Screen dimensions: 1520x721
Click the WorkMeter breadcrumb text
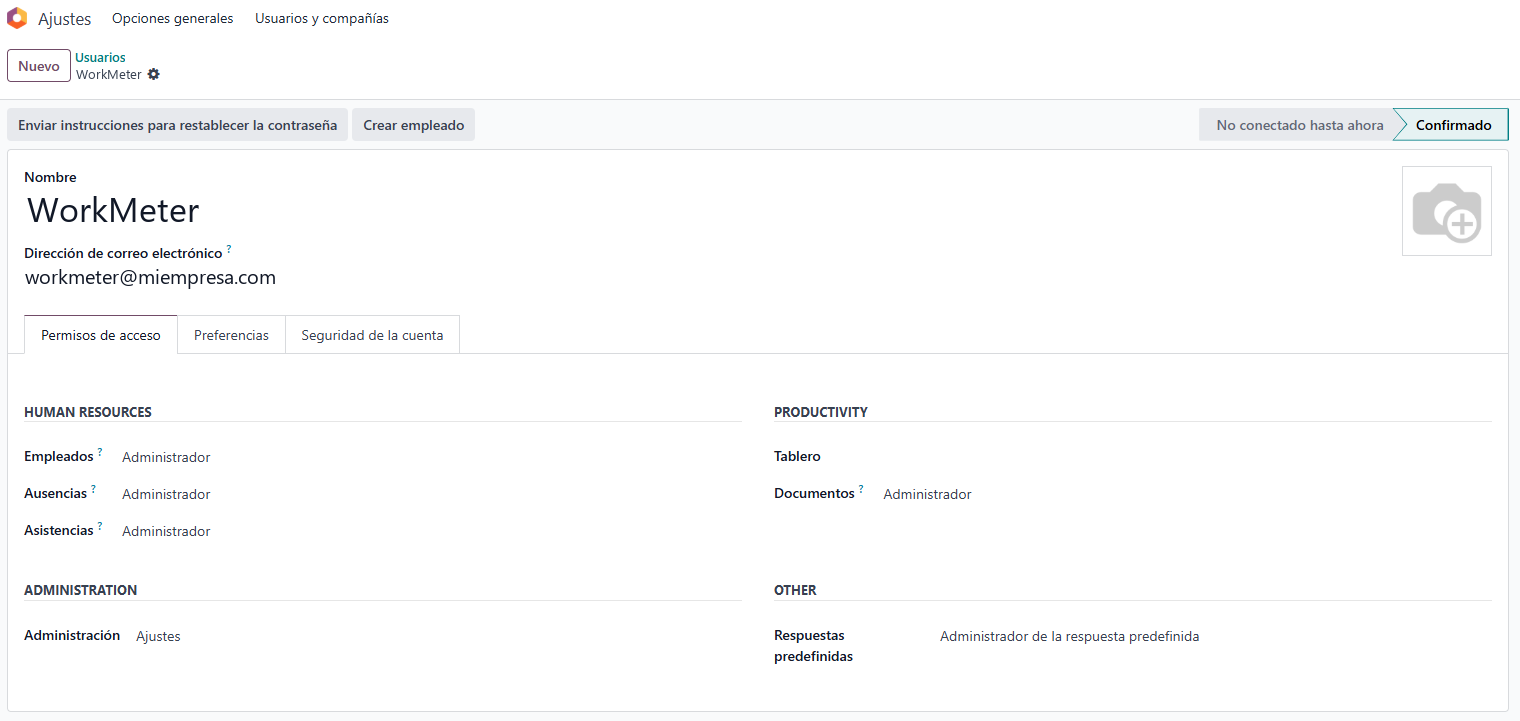tap(109, 75)
